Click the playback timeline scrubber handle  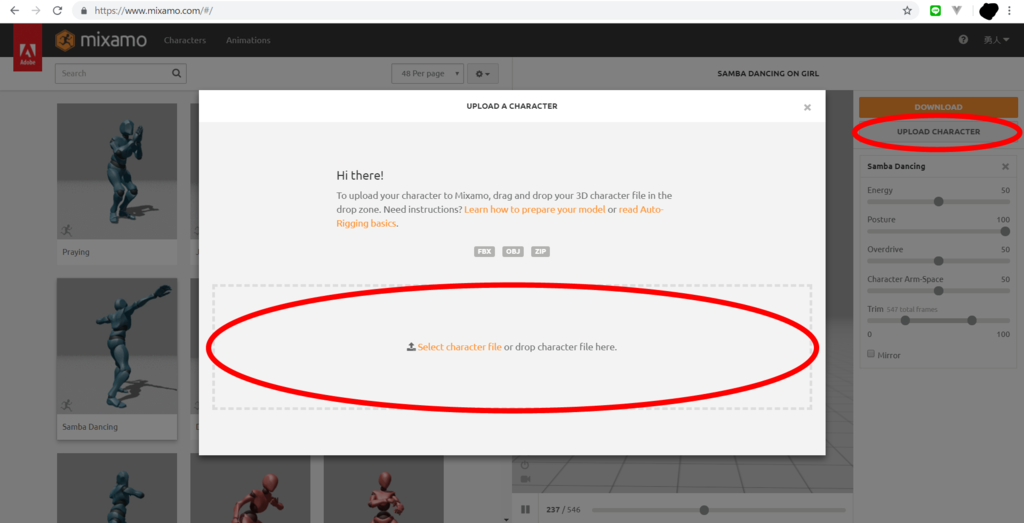point(703,510)
